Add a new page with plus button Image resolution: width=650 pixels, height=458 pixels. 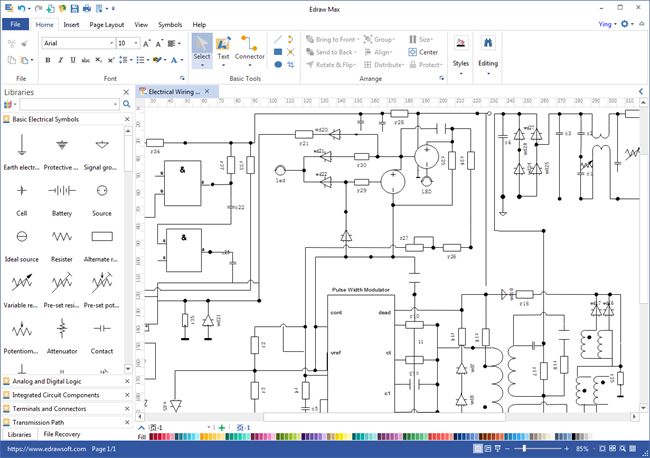tap(222, 427)
